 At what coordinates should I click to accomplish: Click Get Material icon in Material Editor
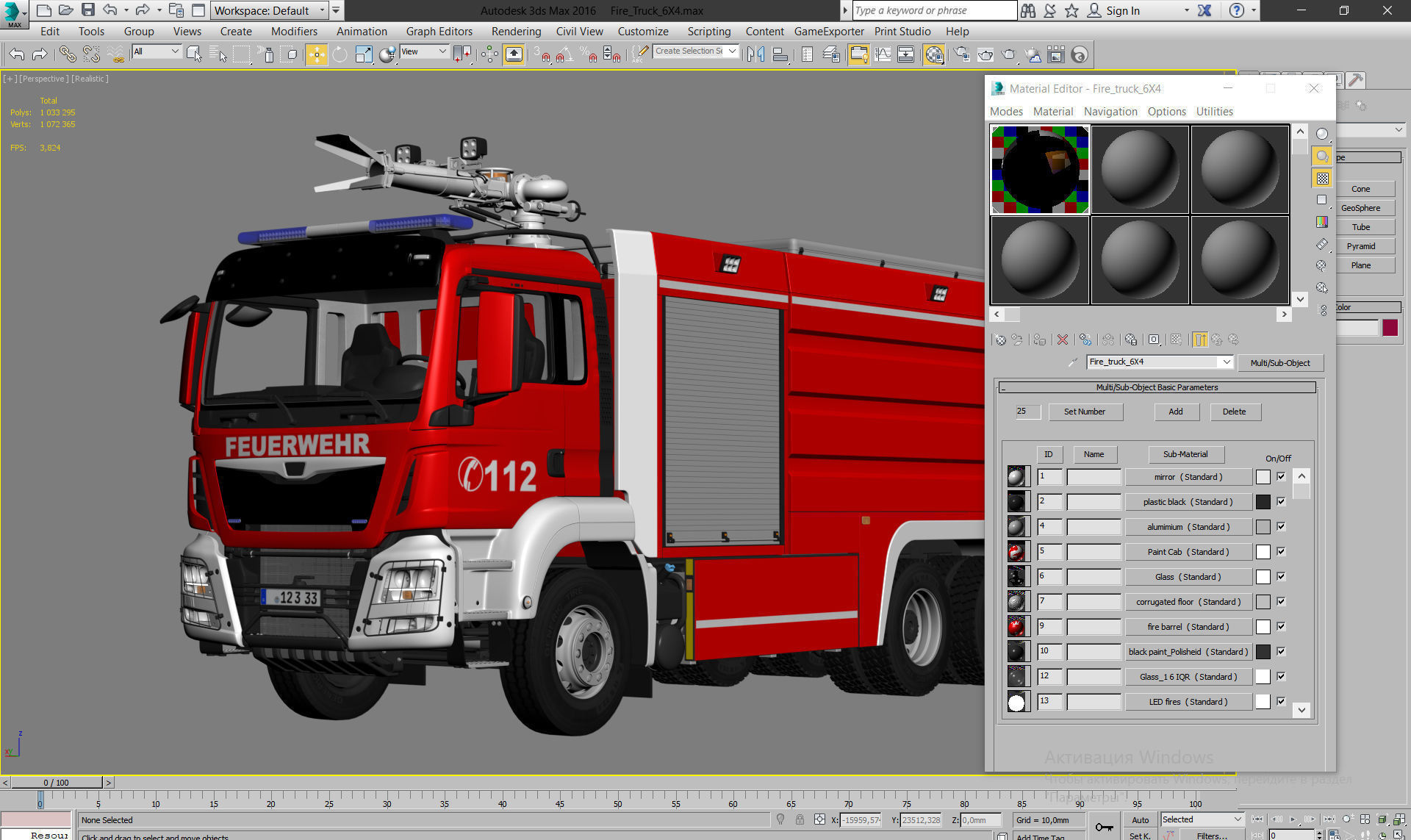tap(1000, 340)
